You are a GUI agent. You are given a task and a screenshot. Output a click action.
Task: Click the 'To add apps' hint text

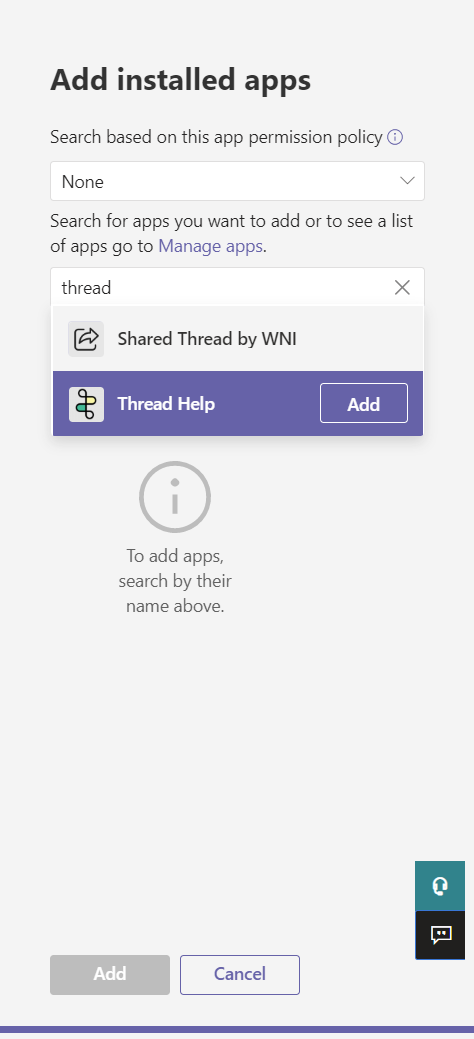[175, 580]
